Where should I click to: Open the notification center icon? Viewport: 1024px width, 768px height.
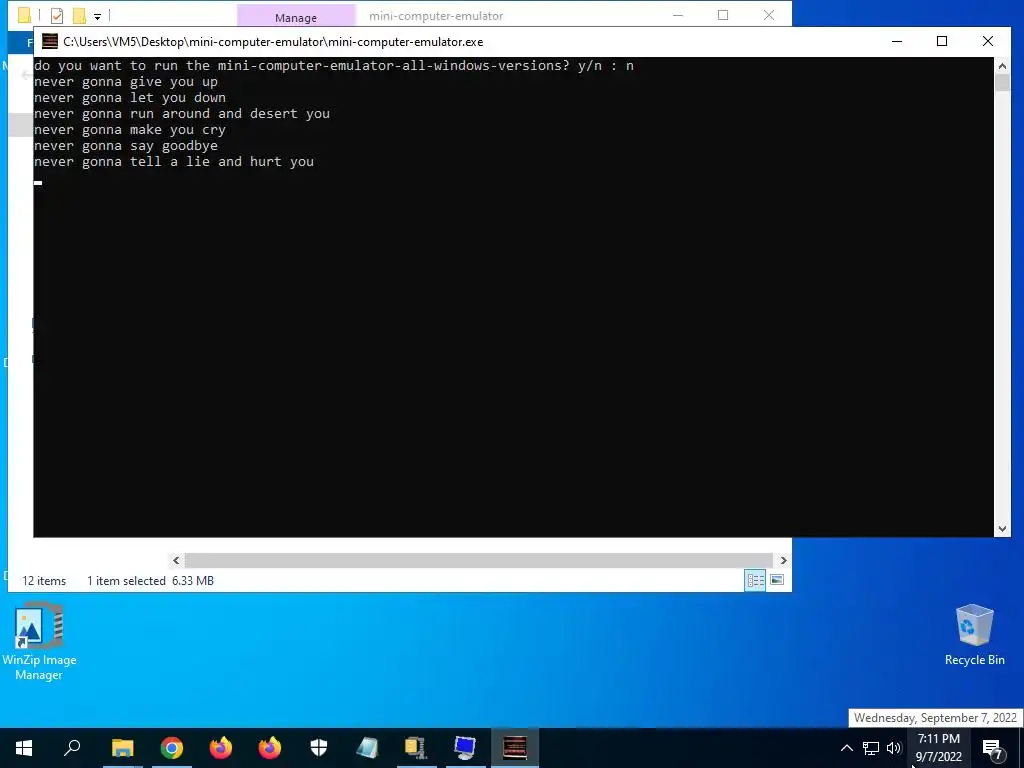[993, 748]
